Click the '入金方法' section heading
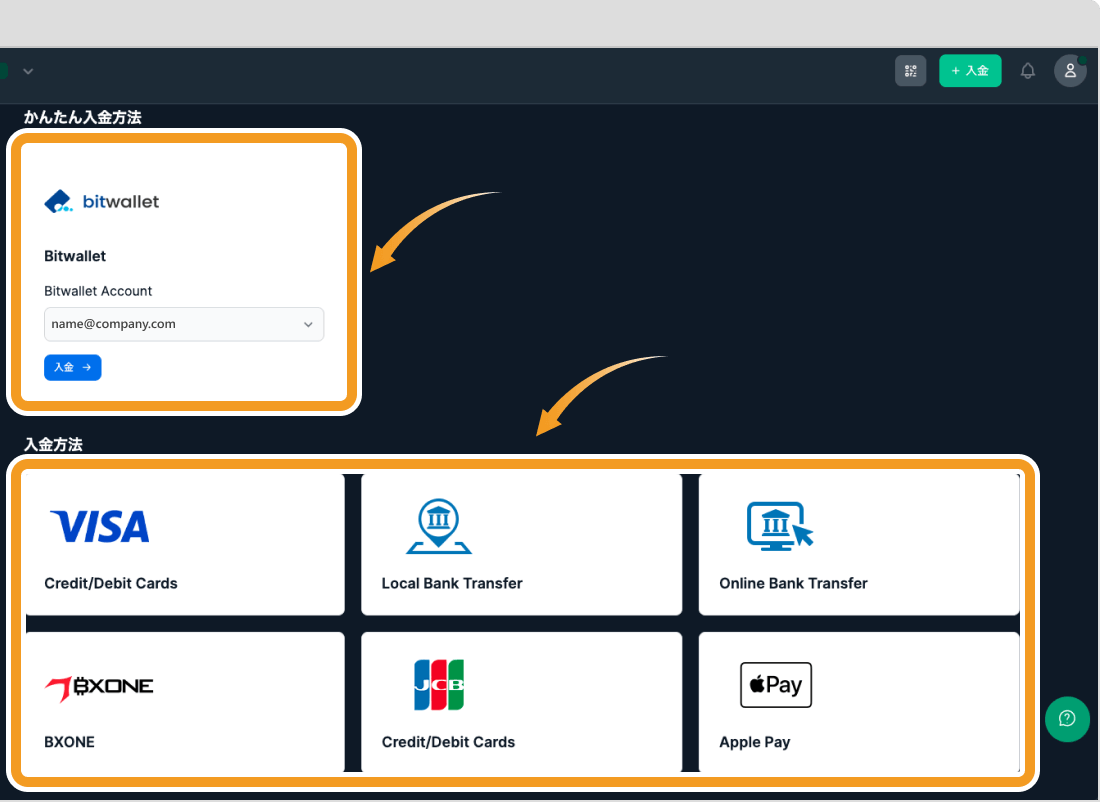The width and height of the screenshot is (1100, 802). click(x=53, y=444)
